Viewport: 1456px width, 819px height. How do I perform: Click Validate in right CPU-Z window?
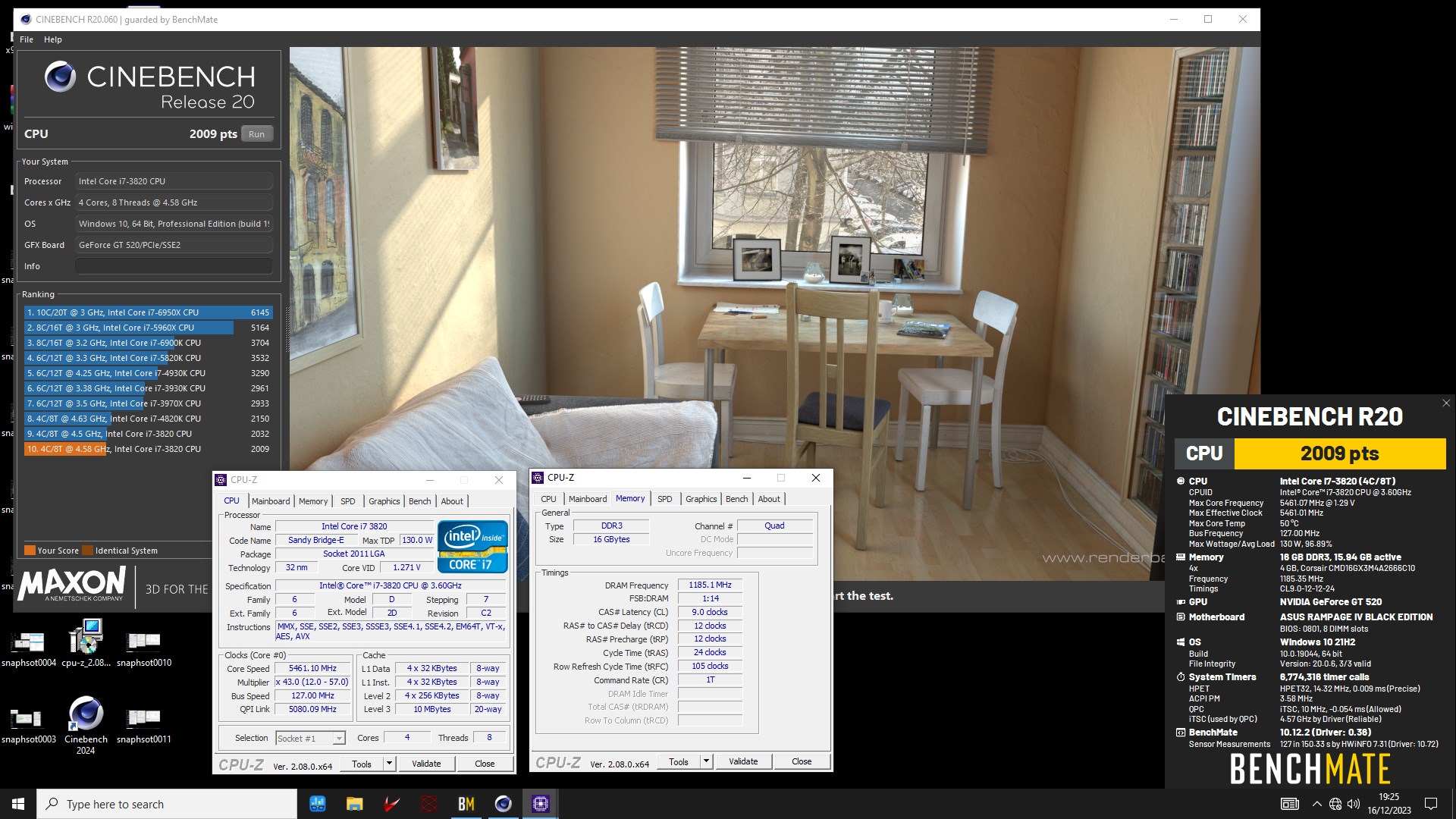click(743, 761)
